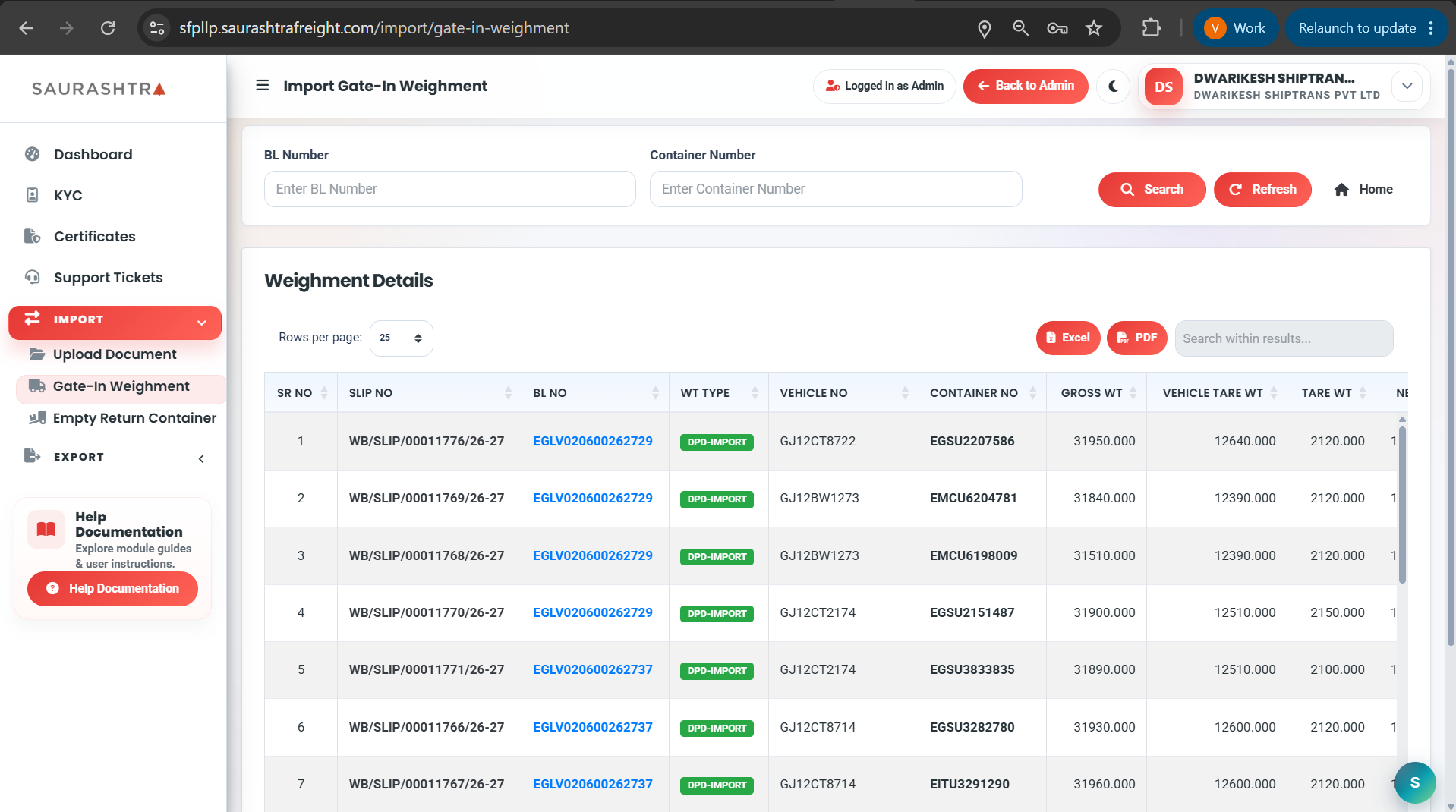Click the red Help Documentation button
The width and height of the screenshot is (1456, 812).
coord(112,588)
